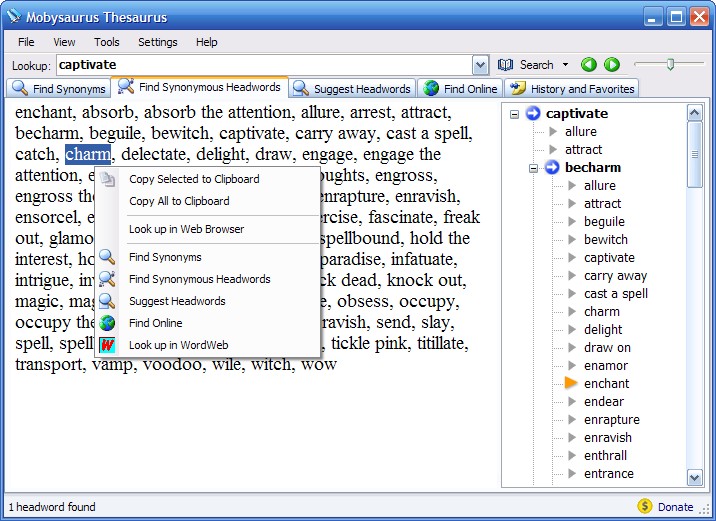Select charm in the tree list

click(601, 311)
